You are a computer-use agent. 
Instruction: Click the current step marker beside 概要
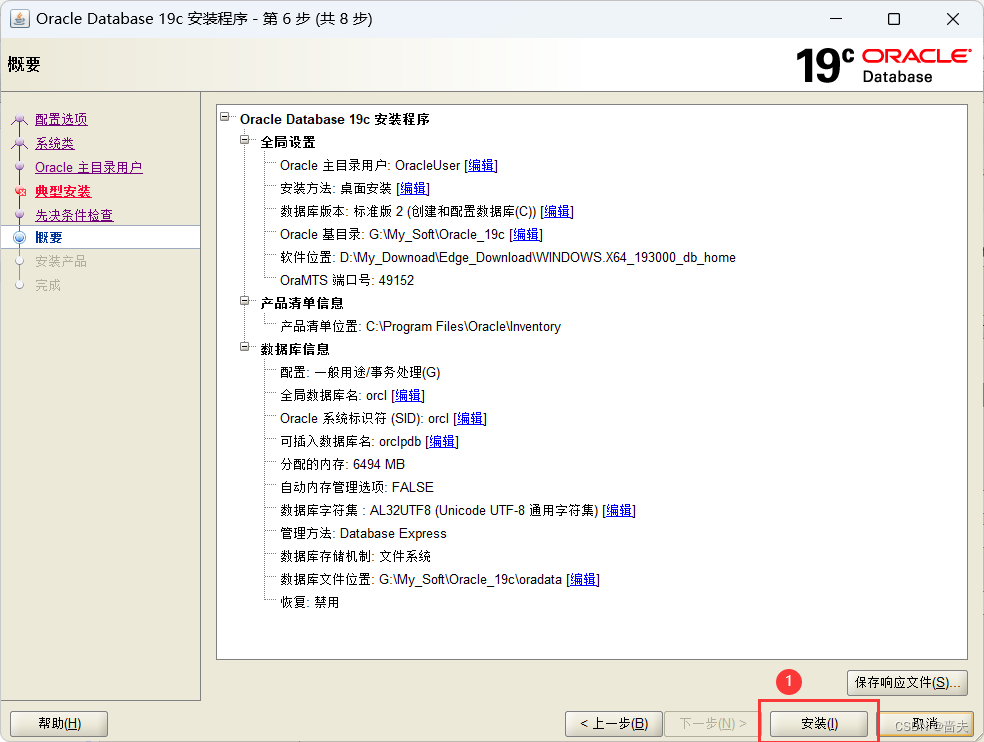pos(19,237)
